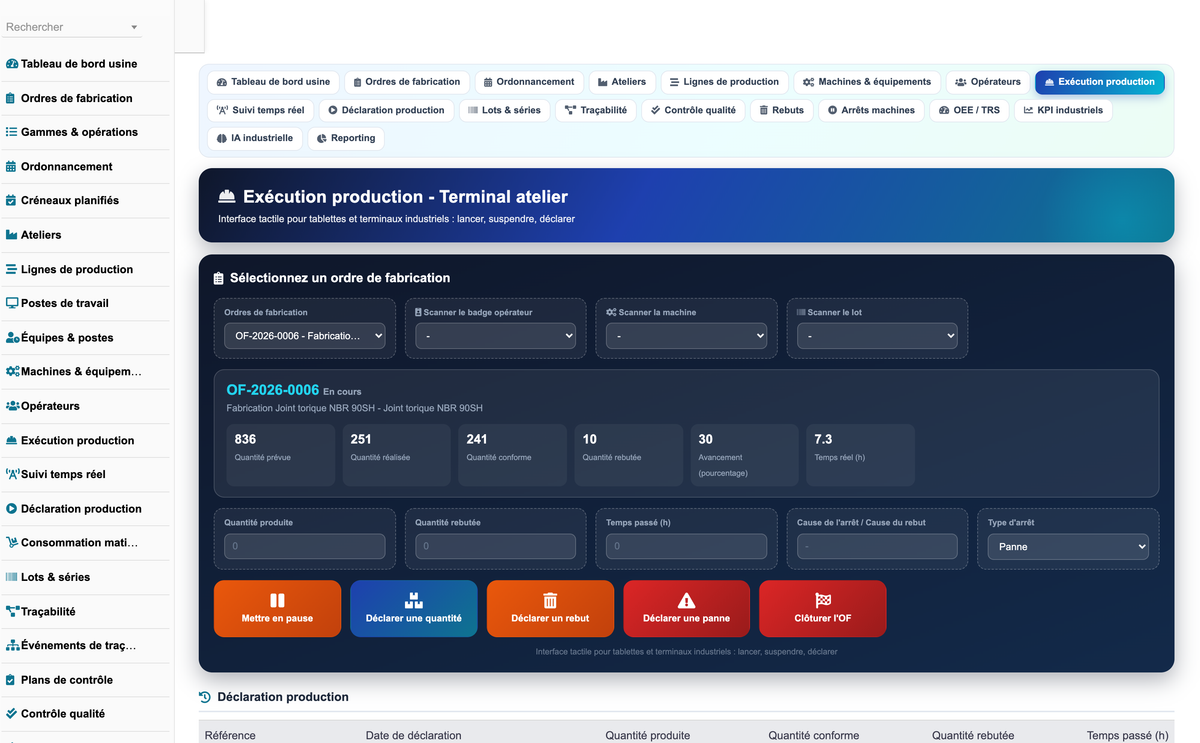Click the Déclarer une panne button label
Image resolution: width=1200 pixels, height=743 pixels.
click(686, 618)
